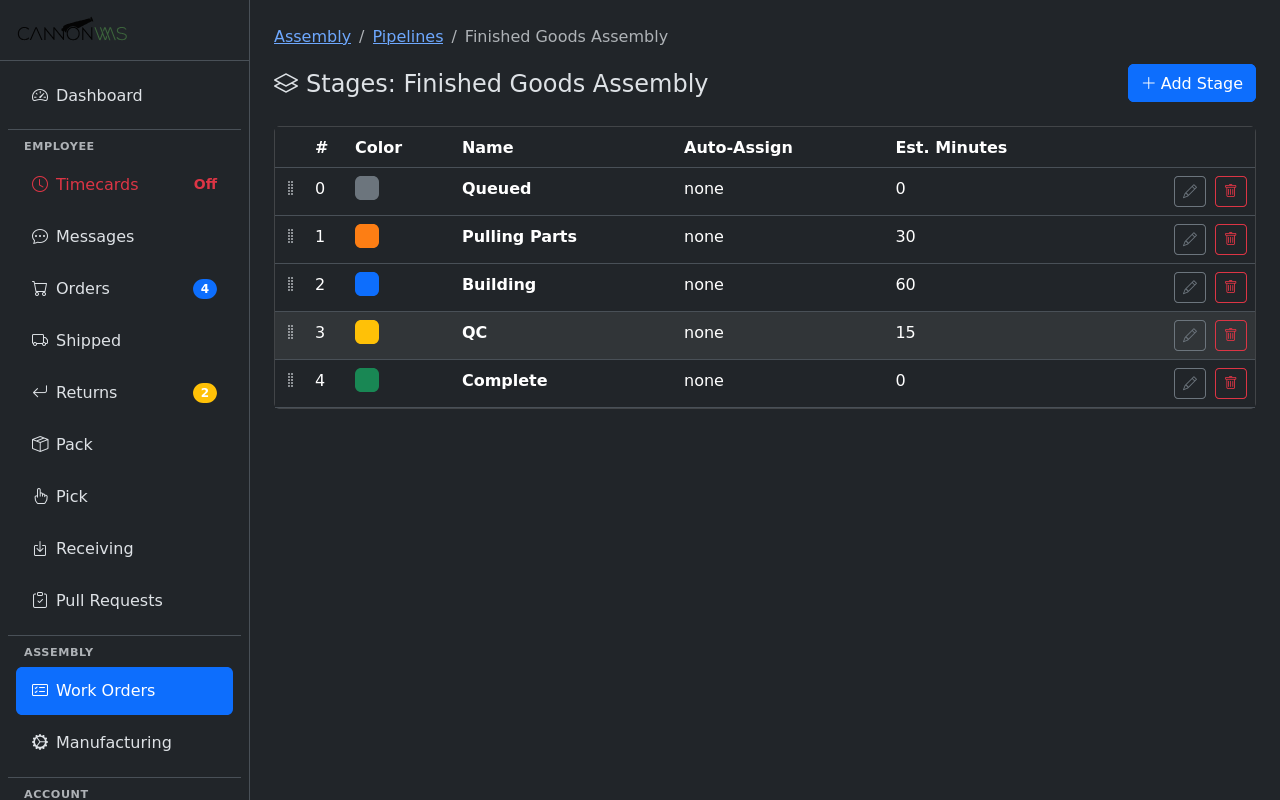This screenshot has height=800, width=1280.
Task: Click the drag handle of Building row
Action: [291, 284]
